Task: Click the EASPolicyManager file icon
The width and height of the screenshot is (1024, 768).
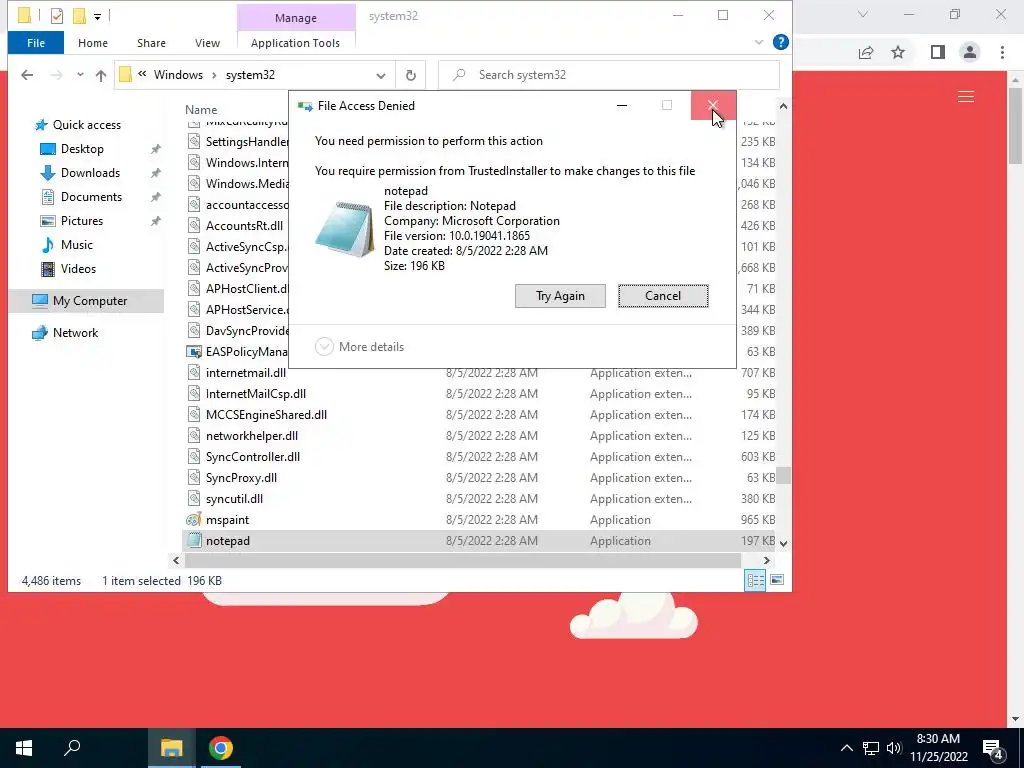Action: click(194, 352)
